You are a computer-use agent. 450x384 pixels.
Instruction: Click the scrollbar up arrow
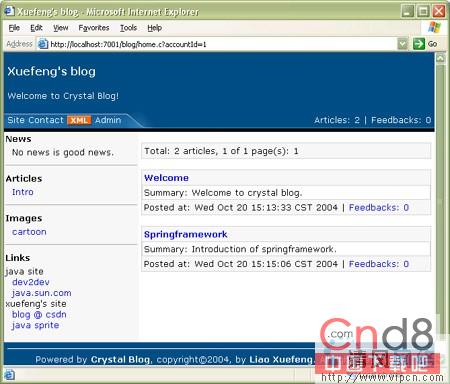(x=440, y=58)
